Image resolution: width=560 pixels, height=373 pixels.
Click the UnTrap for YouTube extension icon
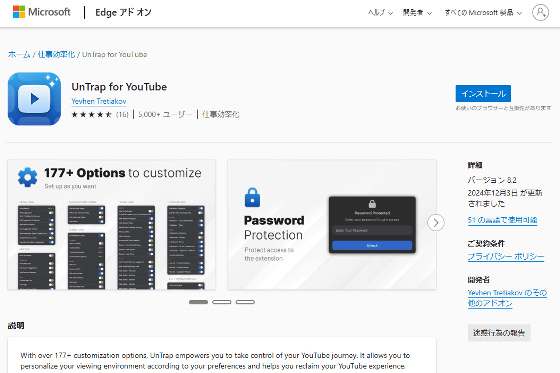(x=34, y=99)
